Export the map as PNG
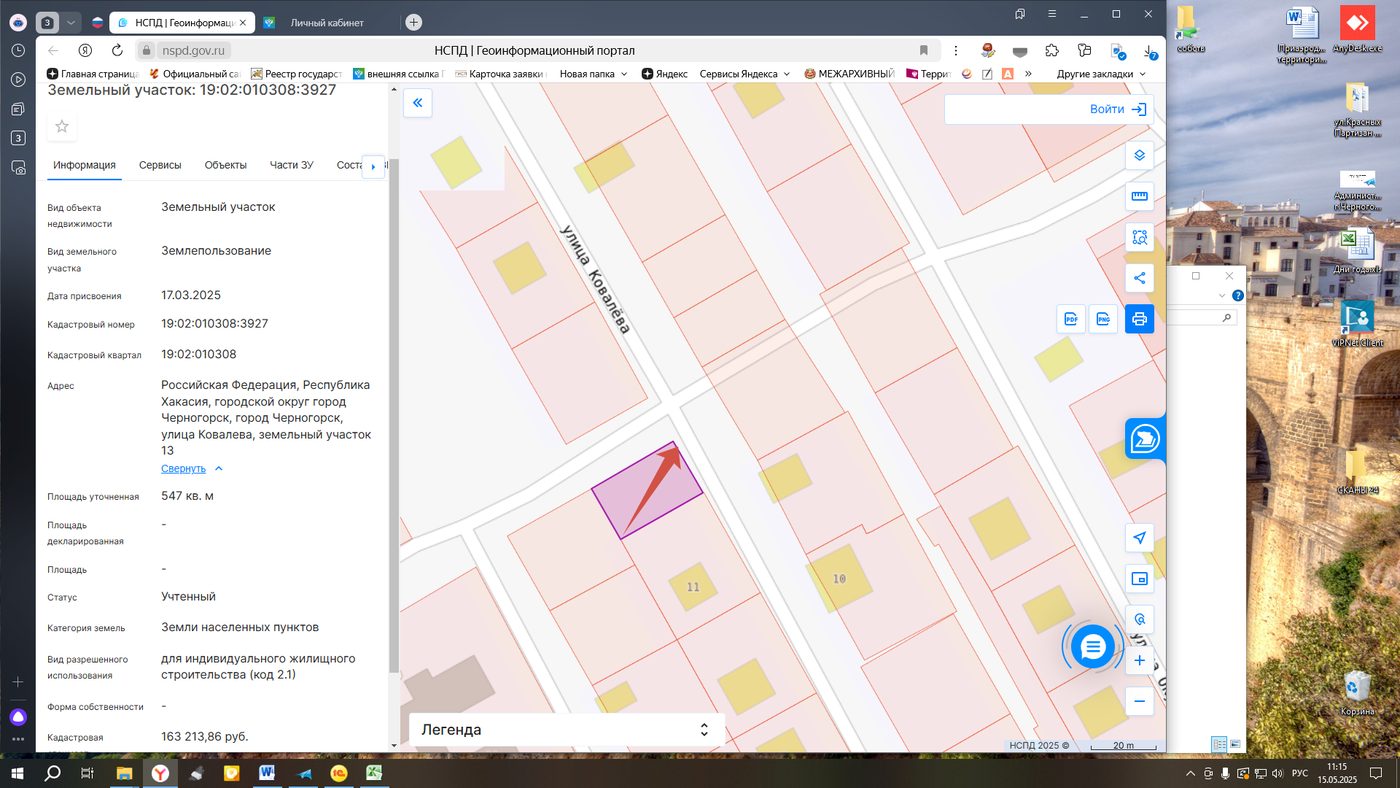This screenshot has height=788, width=1400. point(1104,319)
